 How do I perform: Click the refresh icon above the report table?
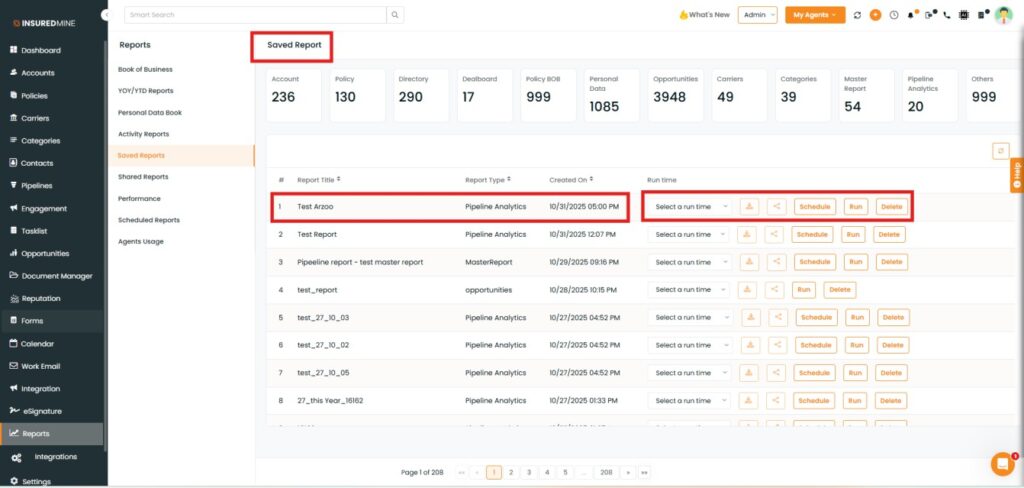[x=1000, y=150]
